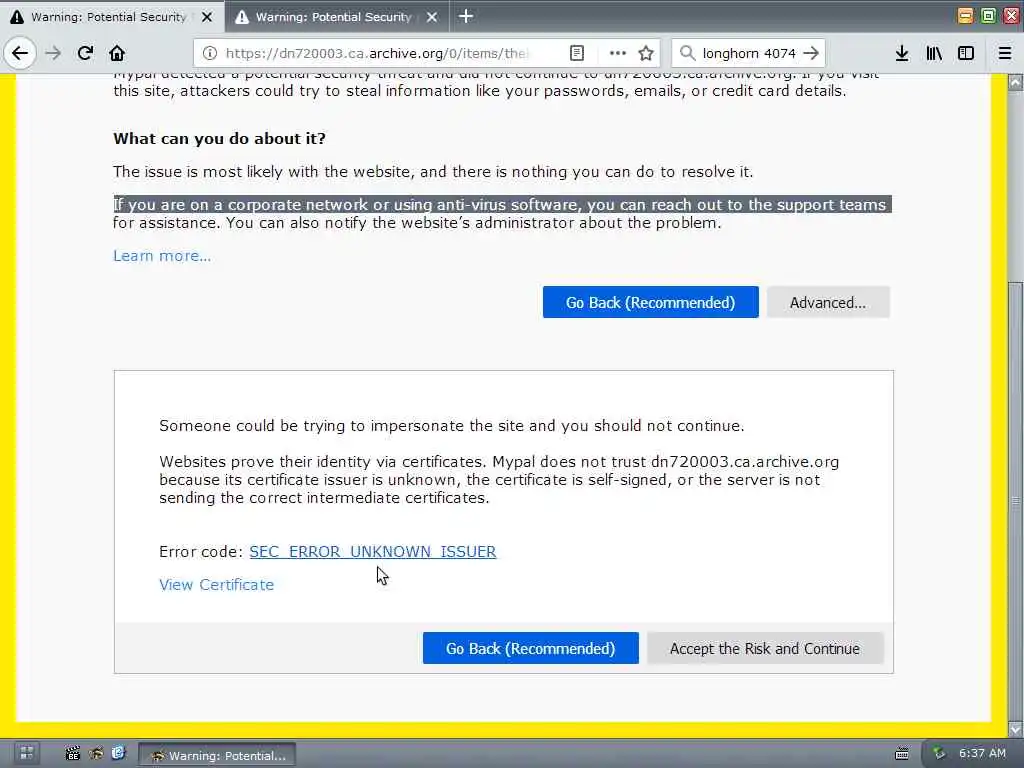Image resolution: width=1024 pixels, height=768 pixels.
Task: Click the 6:37 AM clock
Action: [x=982, y=753]
